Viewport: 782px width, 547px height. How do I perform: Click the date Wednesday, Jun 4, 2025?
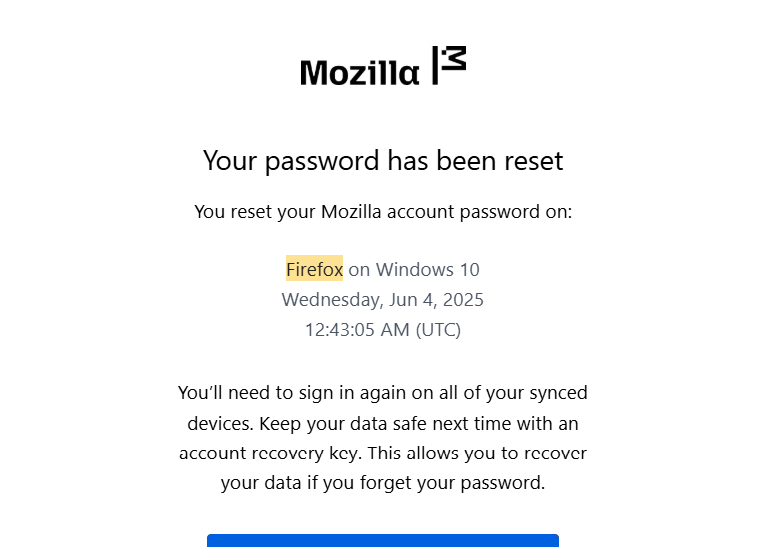click(383, 300)
